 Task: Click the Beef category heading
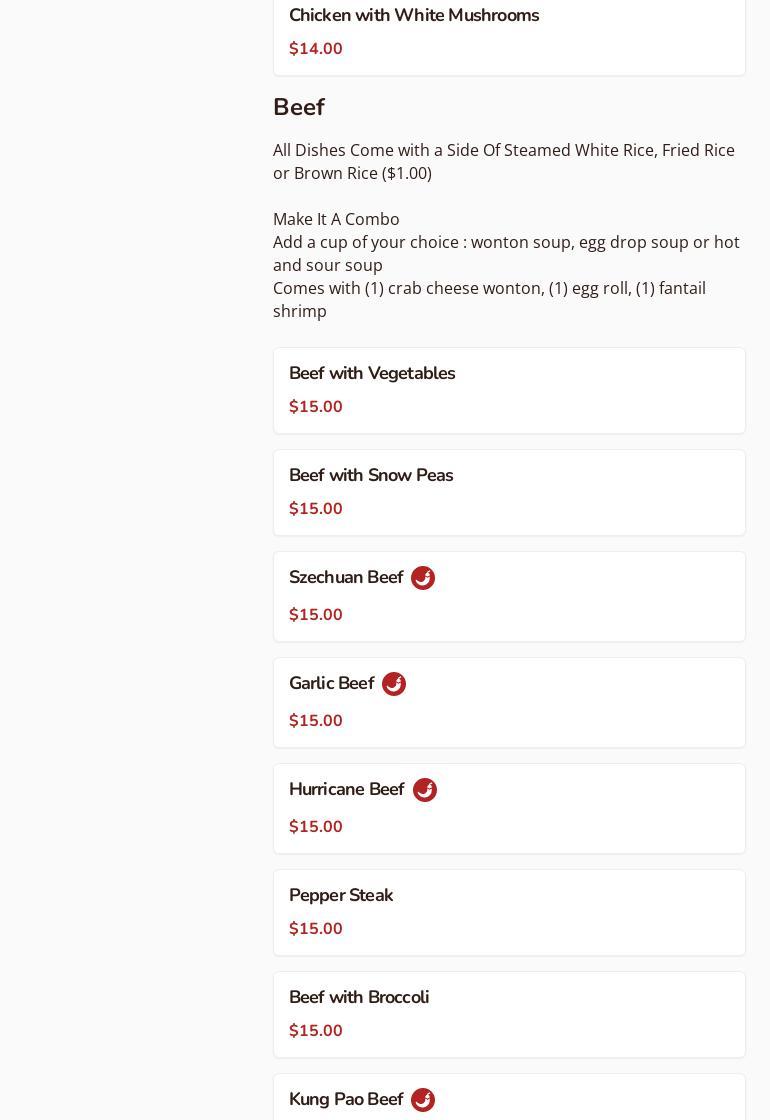point(299,107)
